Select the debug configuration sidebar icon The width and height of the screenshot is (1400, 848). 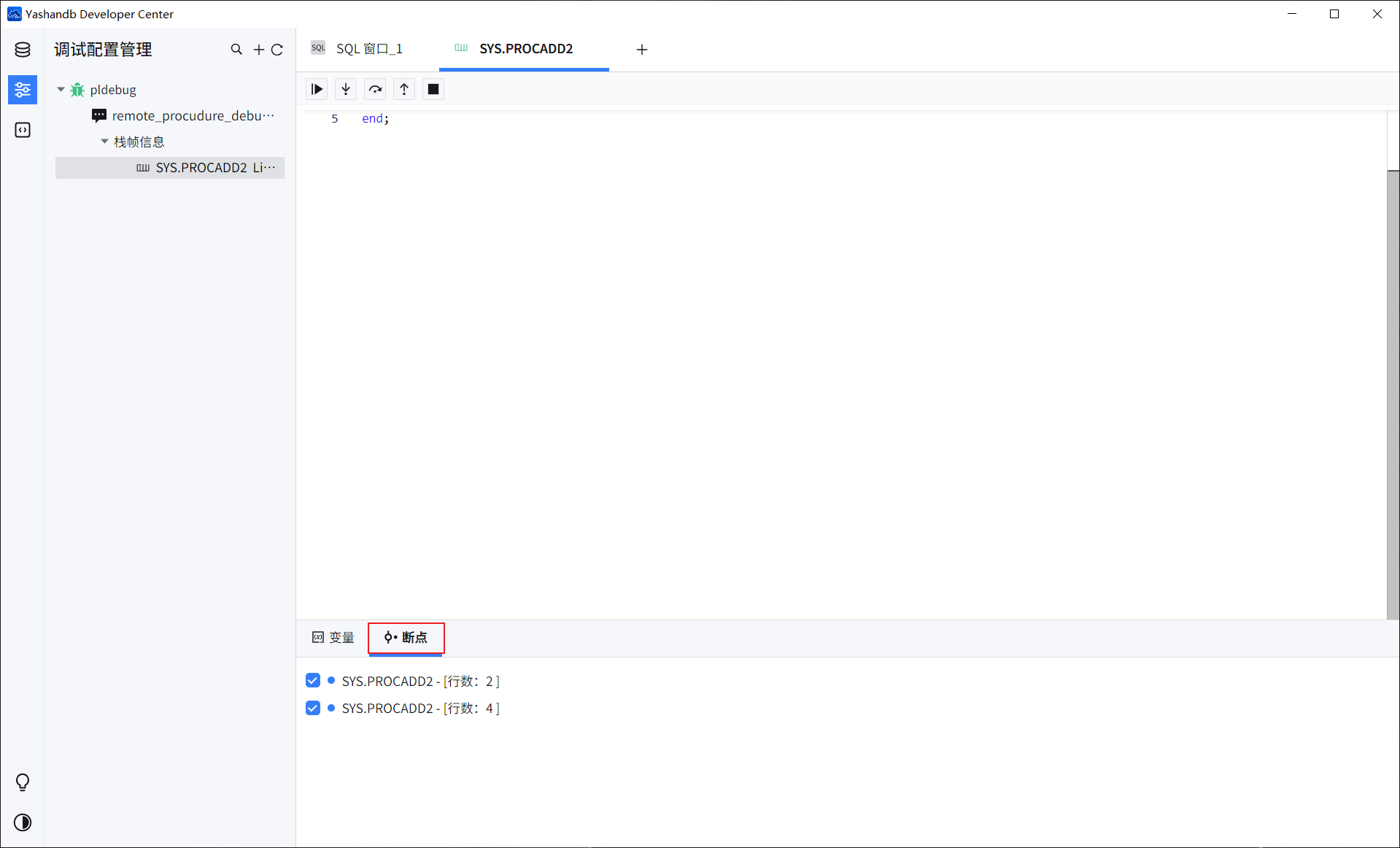point(23,90)
